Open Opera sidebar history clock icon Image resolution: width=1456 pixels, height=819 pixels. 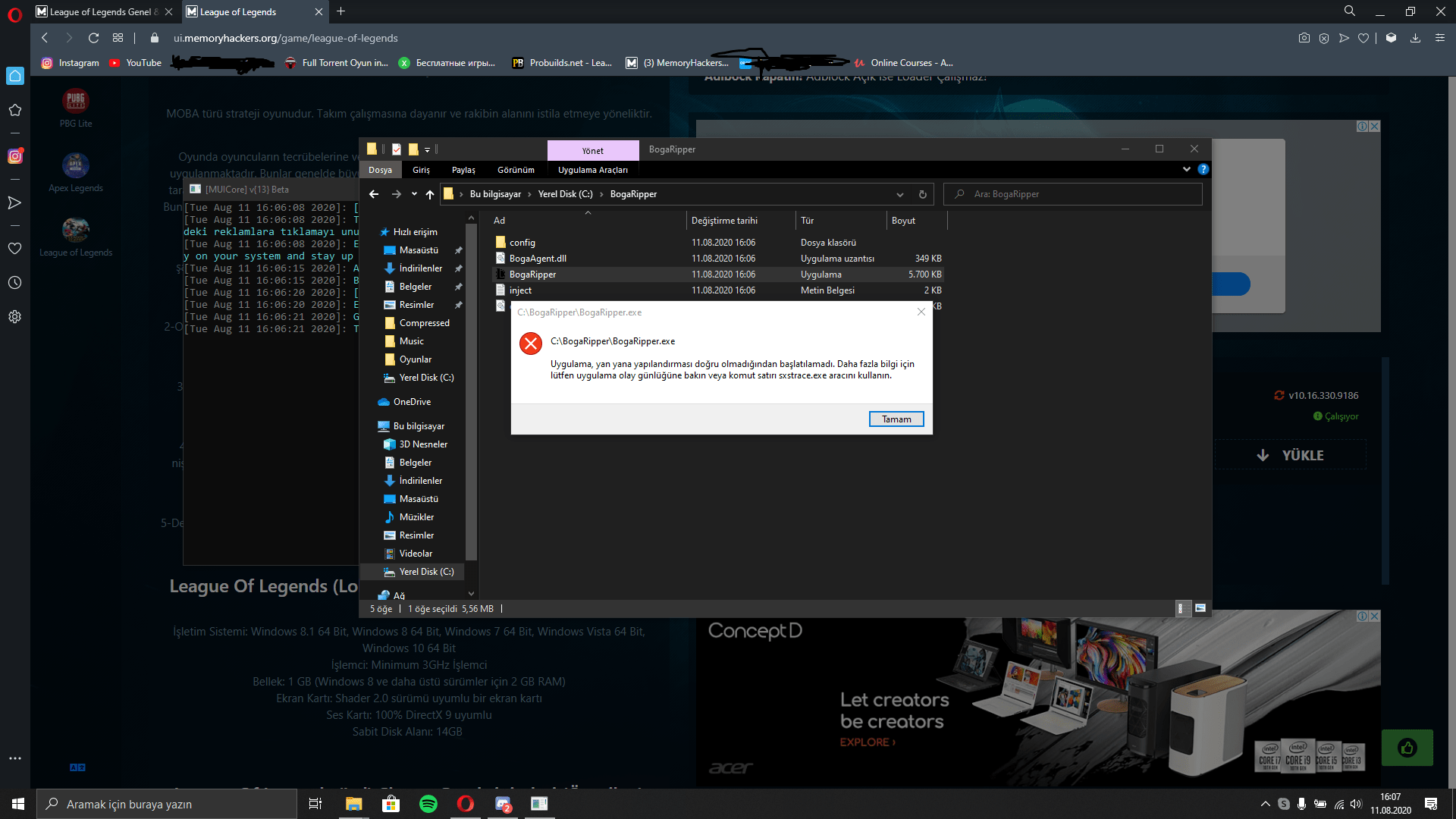tap(14, 283)
